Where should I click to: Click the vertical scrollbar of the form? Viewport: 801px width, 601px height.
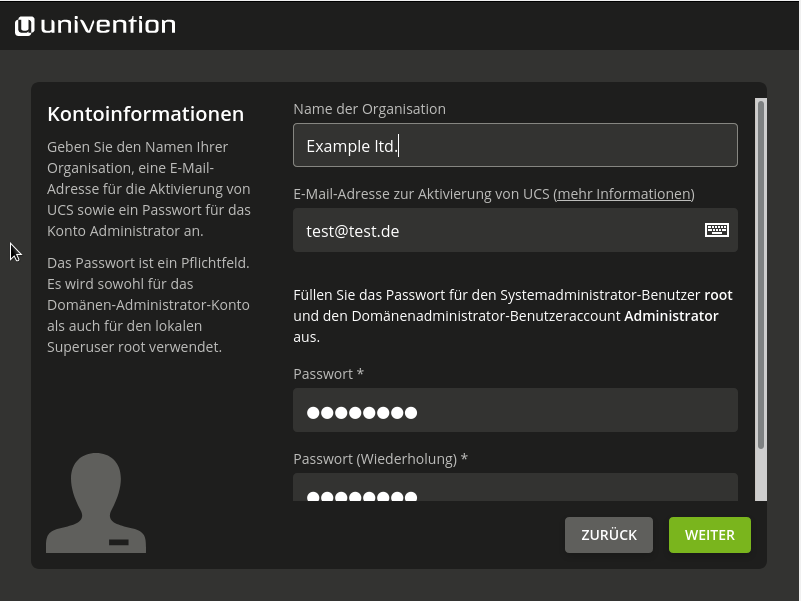(761, 299)
